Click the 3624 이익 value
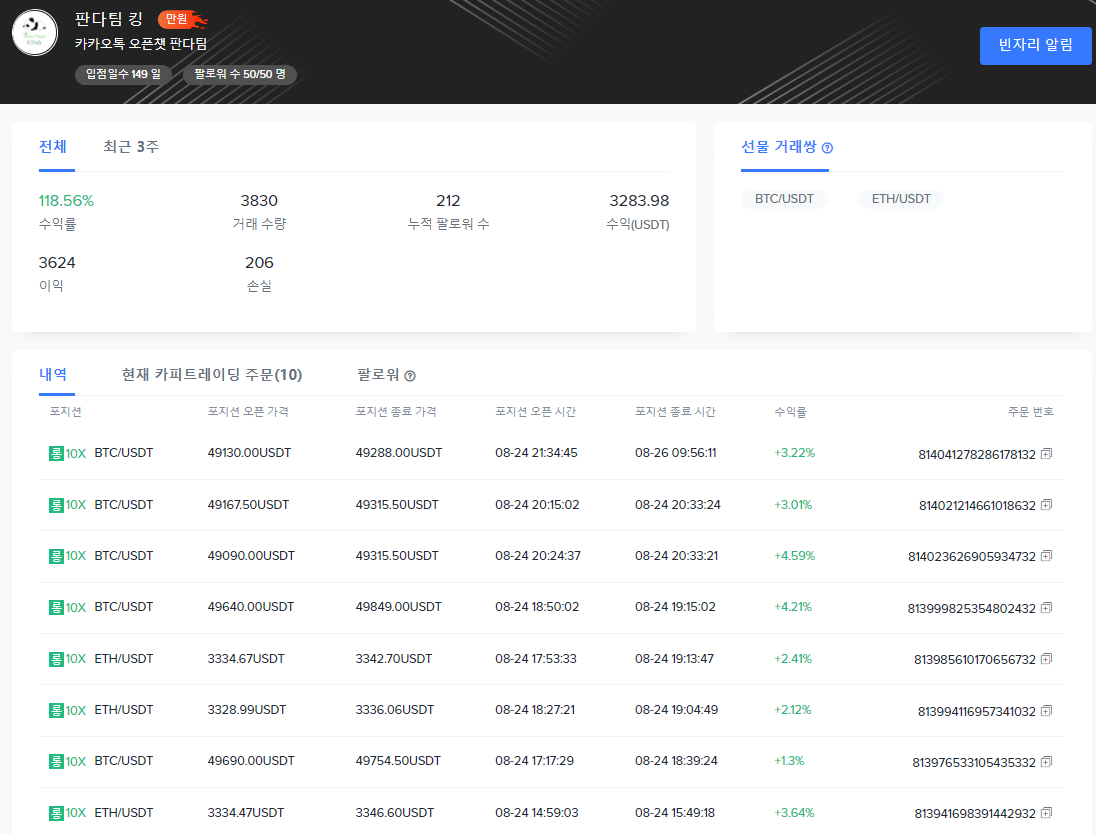The height and width of the screenshot is (834, 1096). click(57, 263)
